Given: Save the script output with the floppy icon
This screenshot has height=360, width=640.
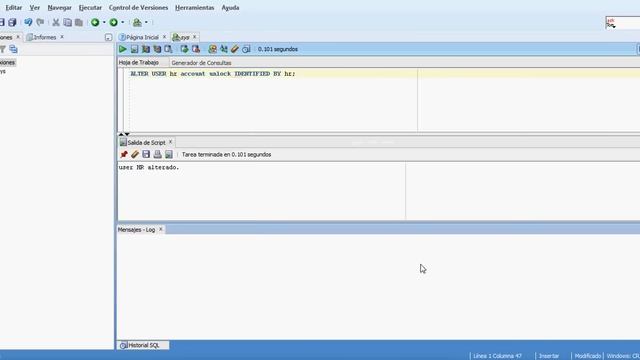Looking at the screenshot, I should tap(146, 154).
